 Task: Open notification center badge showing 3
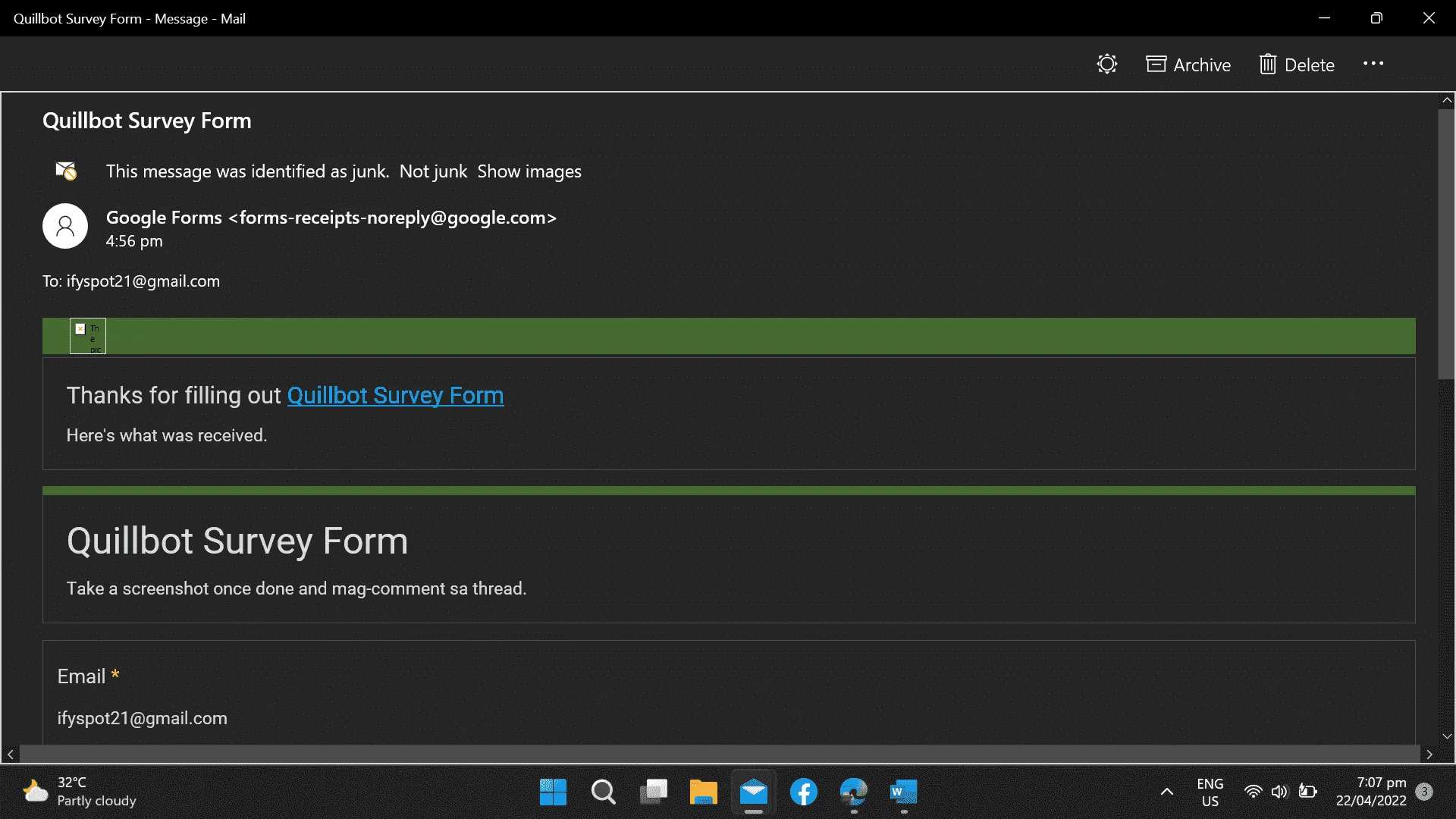[x=1424, y=792]
